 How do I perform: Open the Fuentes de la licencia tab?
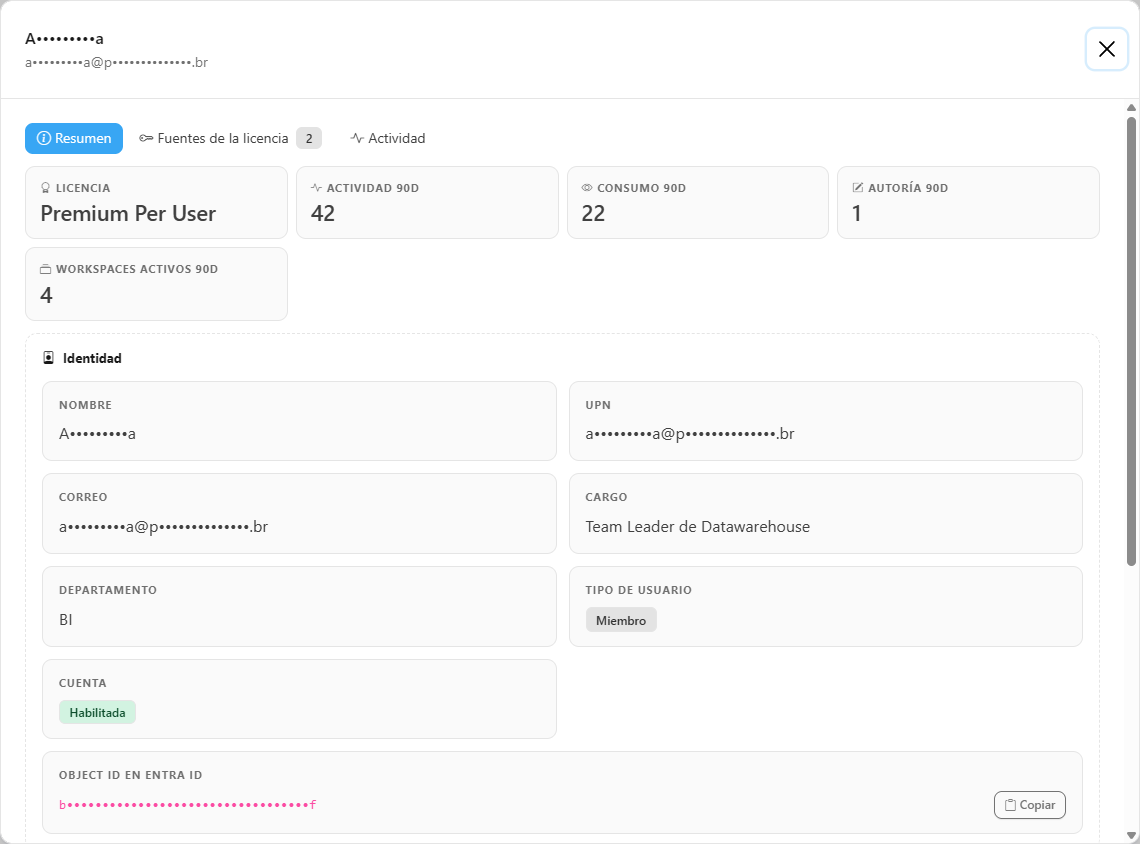click(230, 138)
